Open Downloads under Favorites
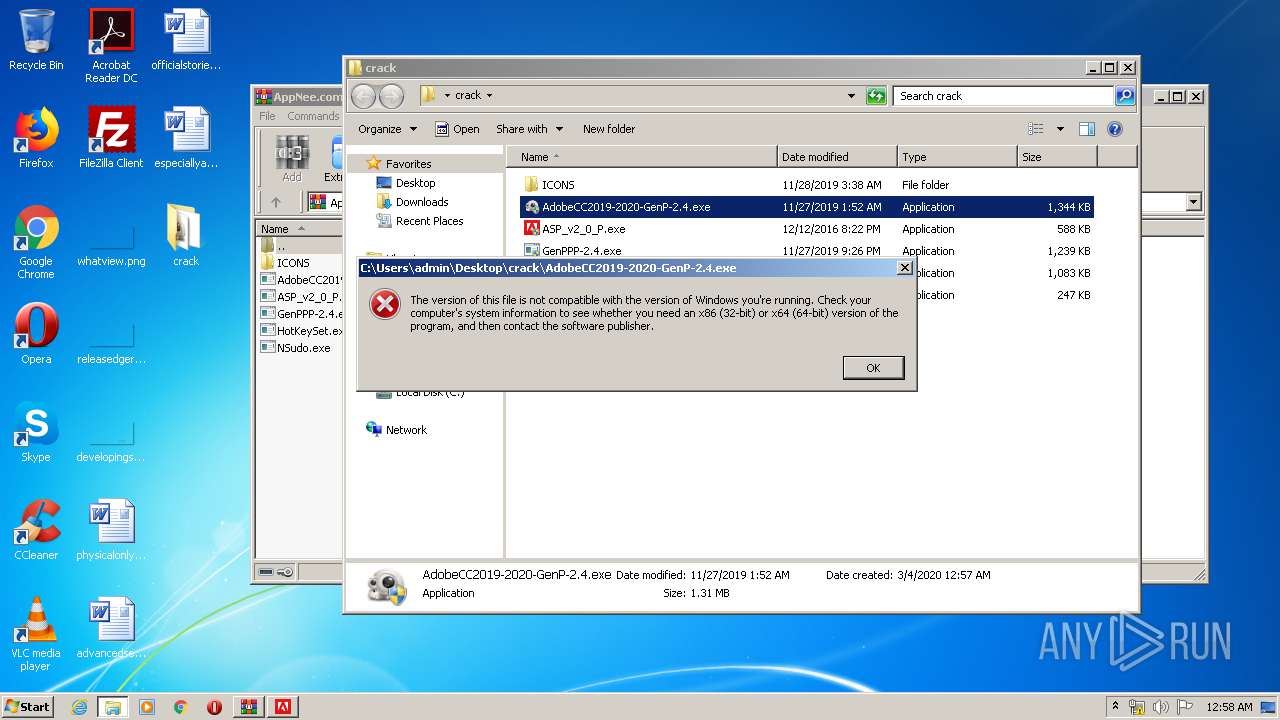The image size is (1280, 720). (x=422, y=202)
